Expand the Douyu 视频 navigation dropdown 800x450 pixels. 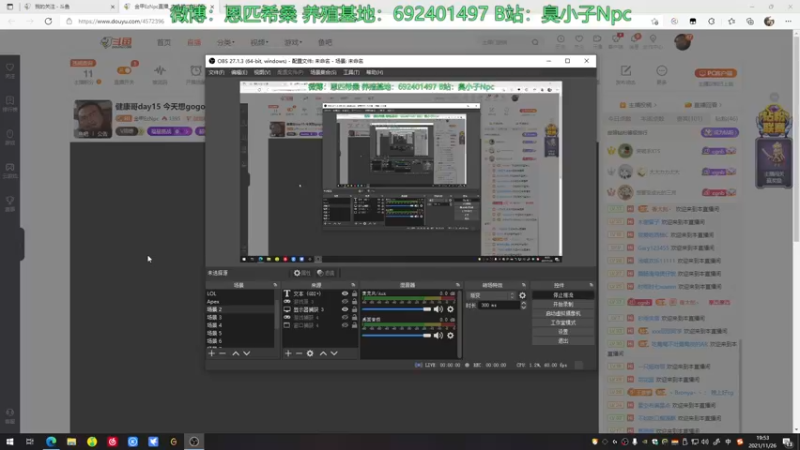coord(259,42)
